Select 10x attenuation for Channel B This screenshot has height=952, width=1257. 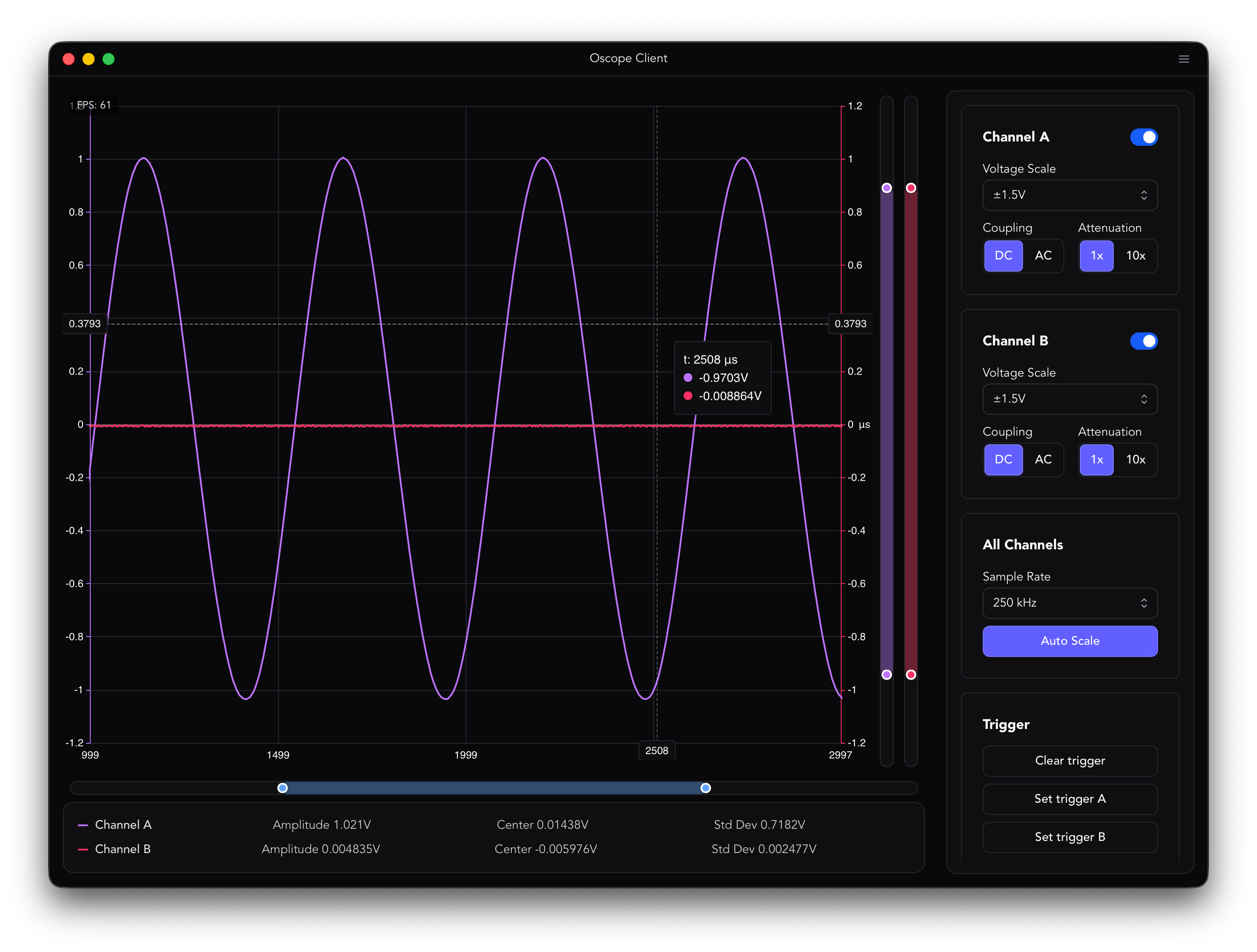1135,460
